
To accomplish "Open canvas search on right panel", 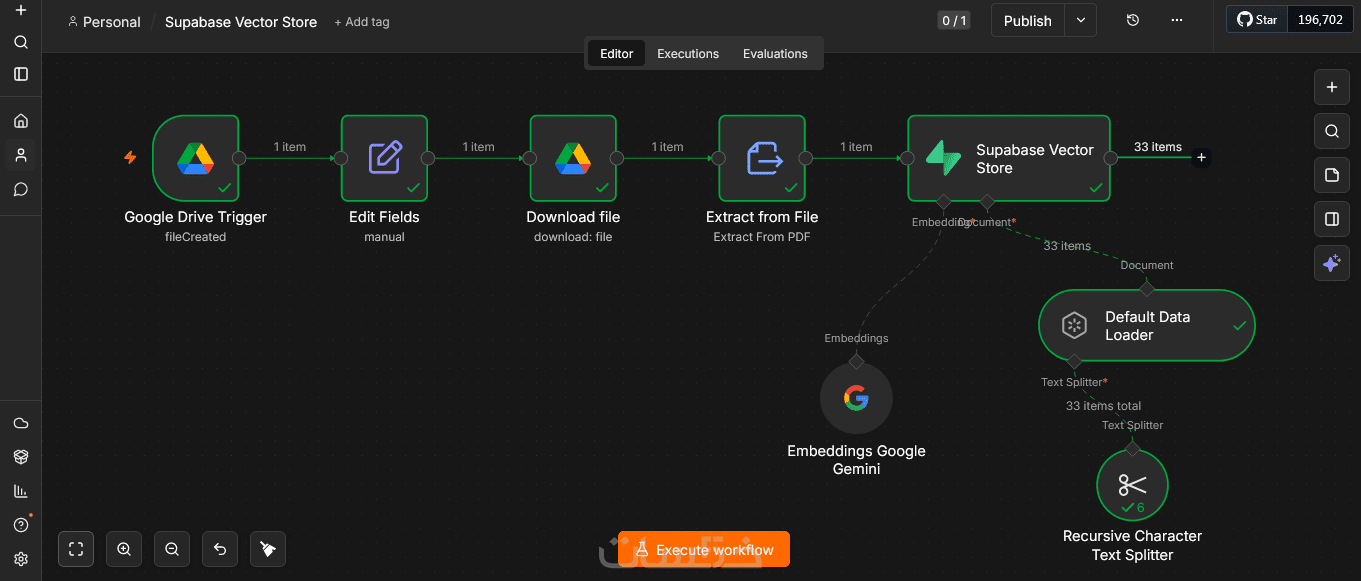I will 1331,131.
